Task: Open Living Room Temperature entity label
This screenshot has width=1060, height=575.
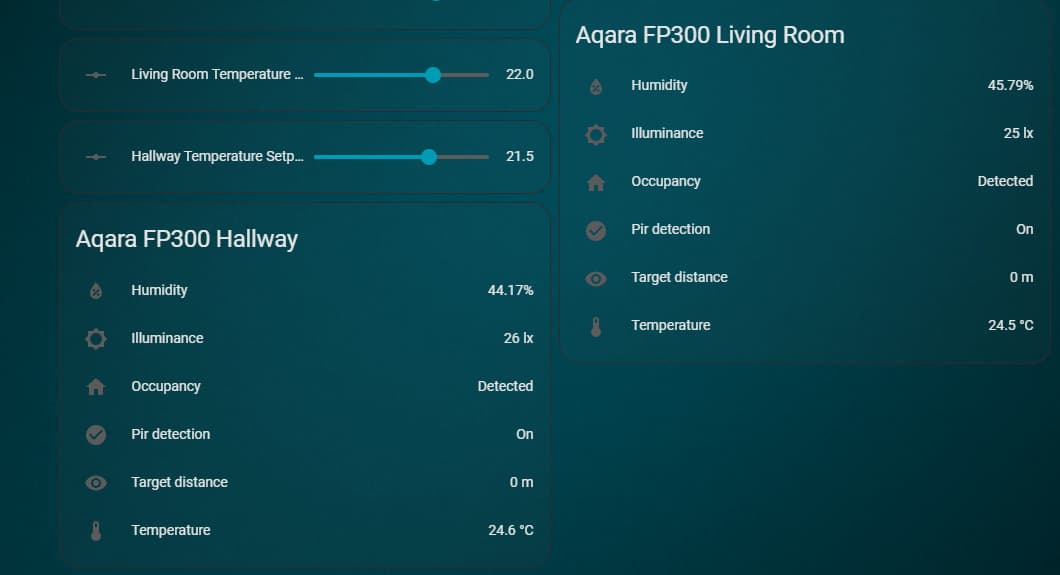Action: [x=671, y=325]
